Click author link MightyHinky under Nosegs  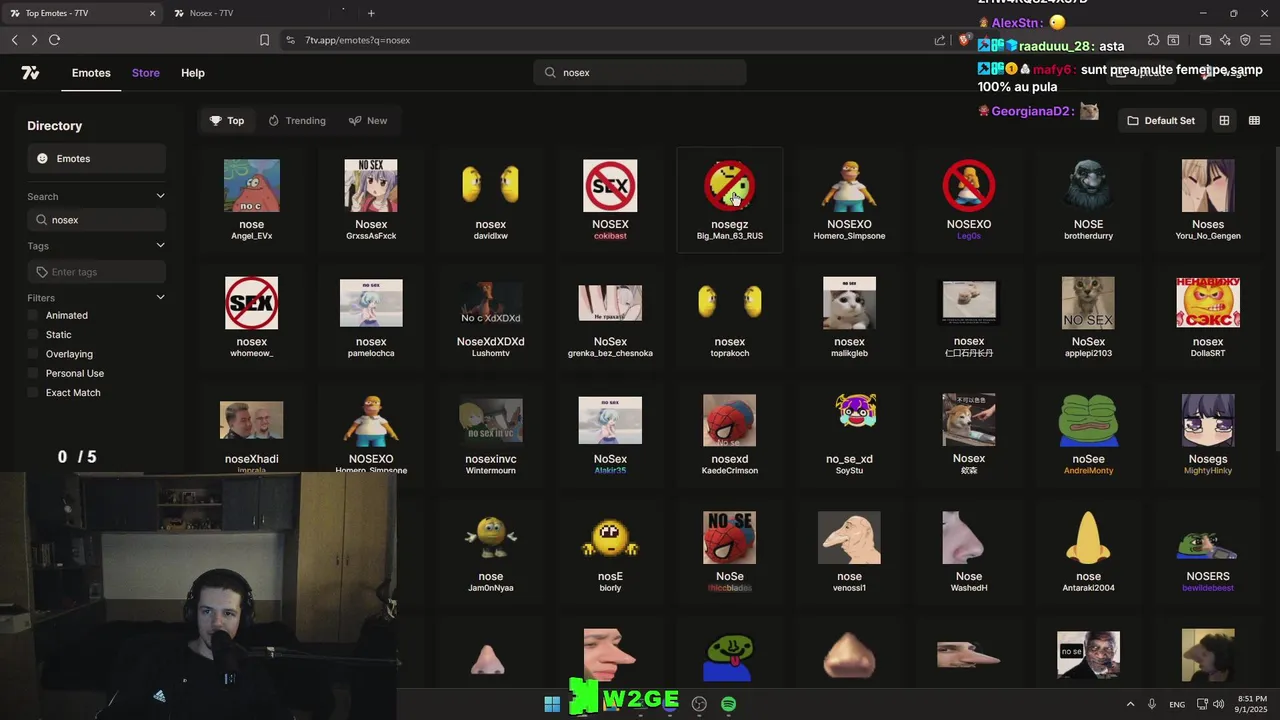pyautogui.click(x=1208, y=470)
